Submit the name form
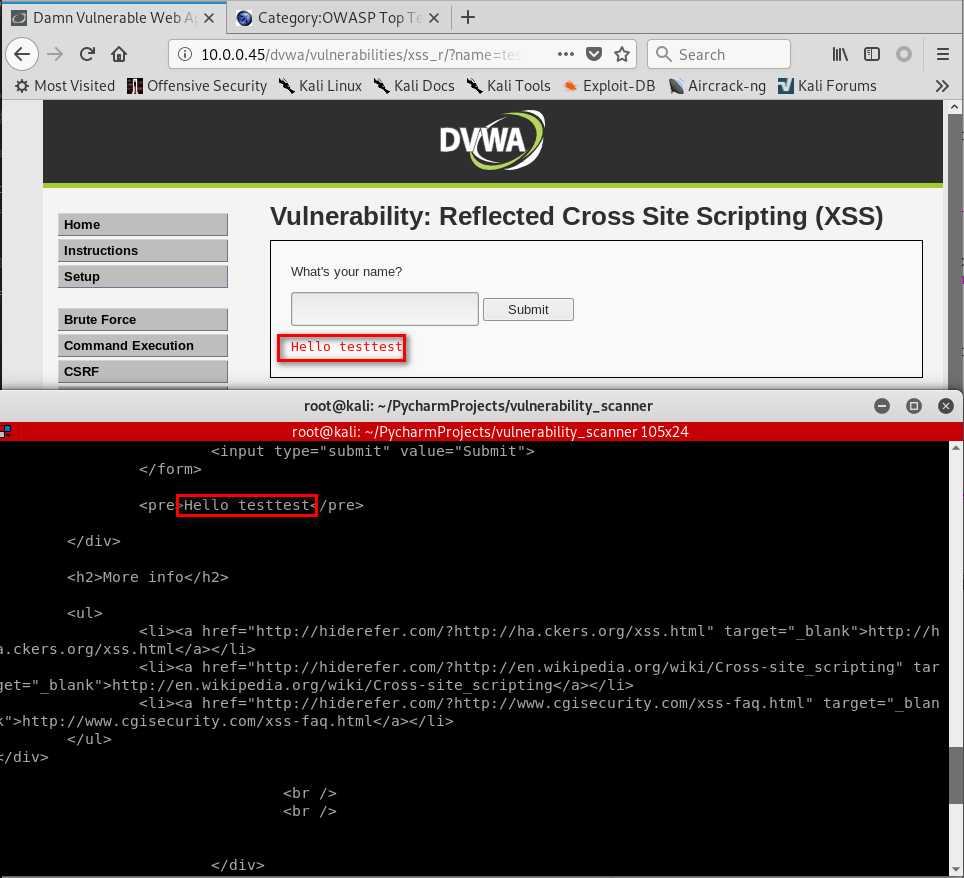Screen dimensions: 964x878 point(528,309)
